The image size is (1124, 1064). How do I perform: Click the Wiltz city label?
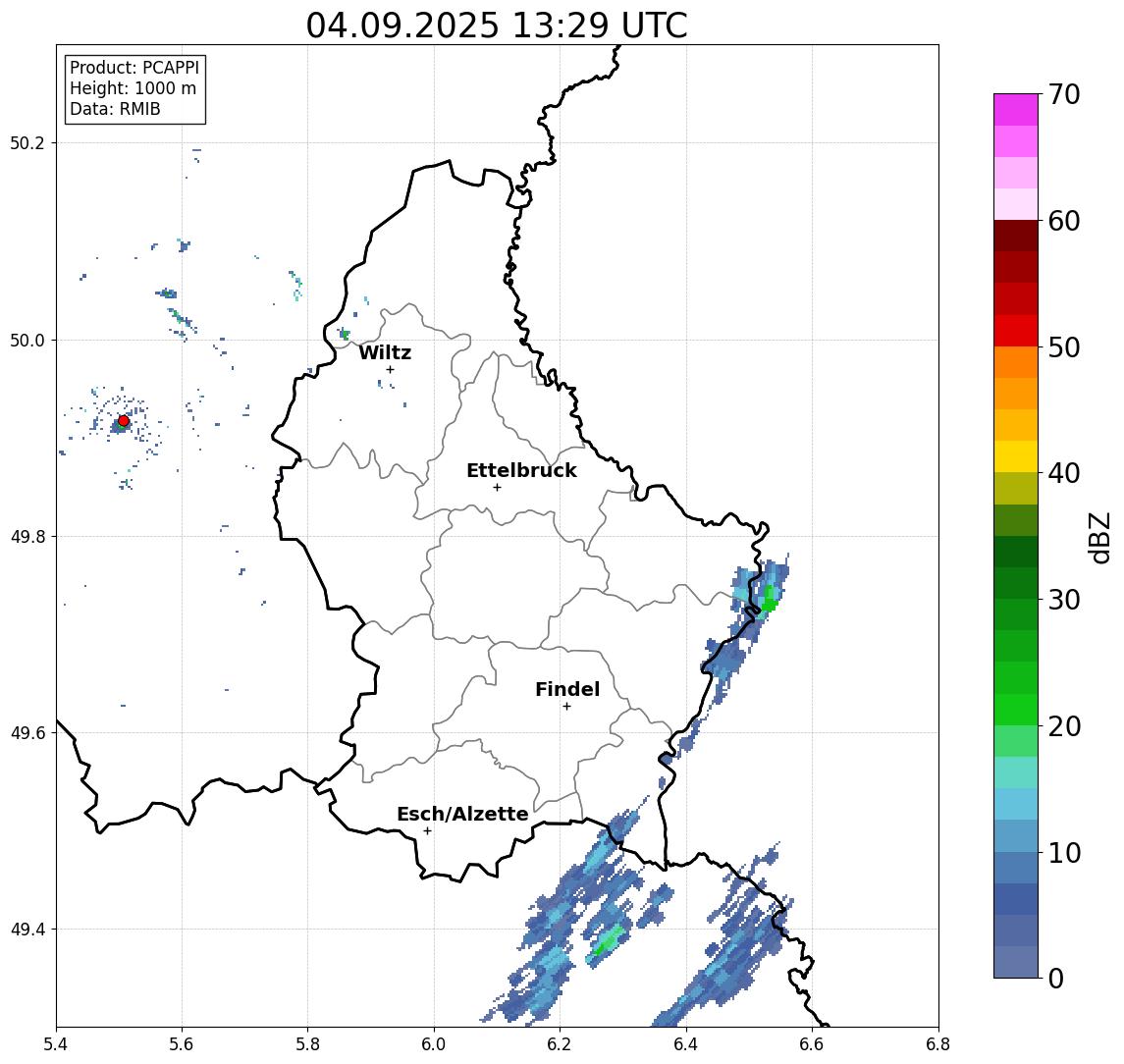385,352
